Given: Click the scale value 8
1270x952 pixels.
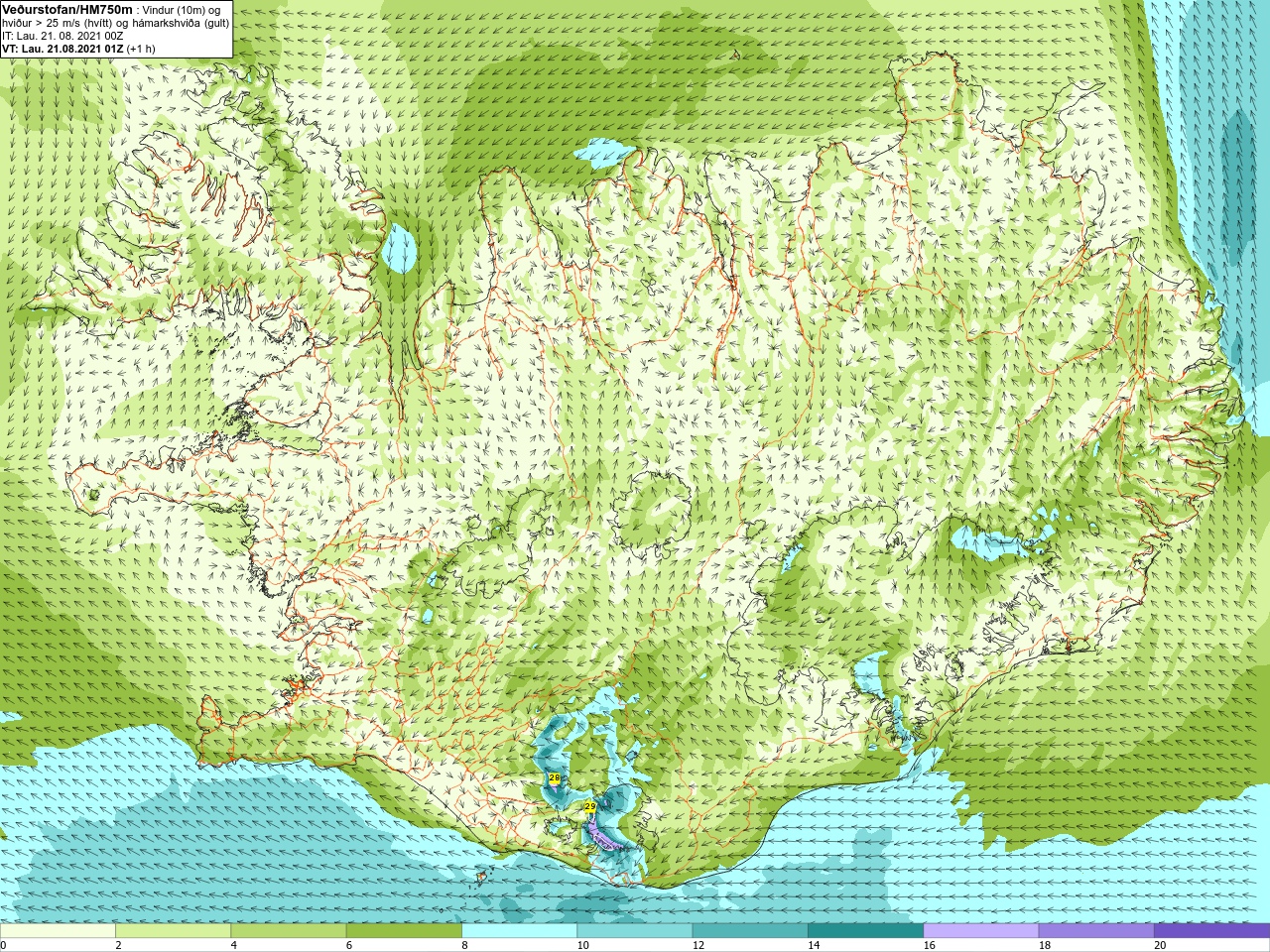Looking at the screenshot, I should (464, 945).
